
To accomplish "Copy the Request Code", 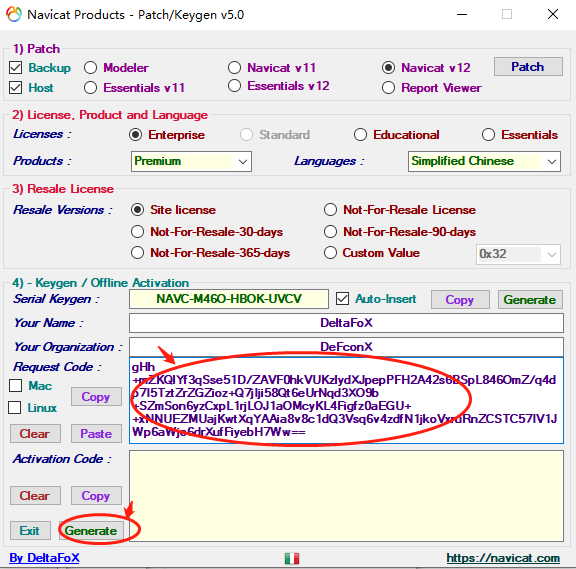I will [96, 397].
